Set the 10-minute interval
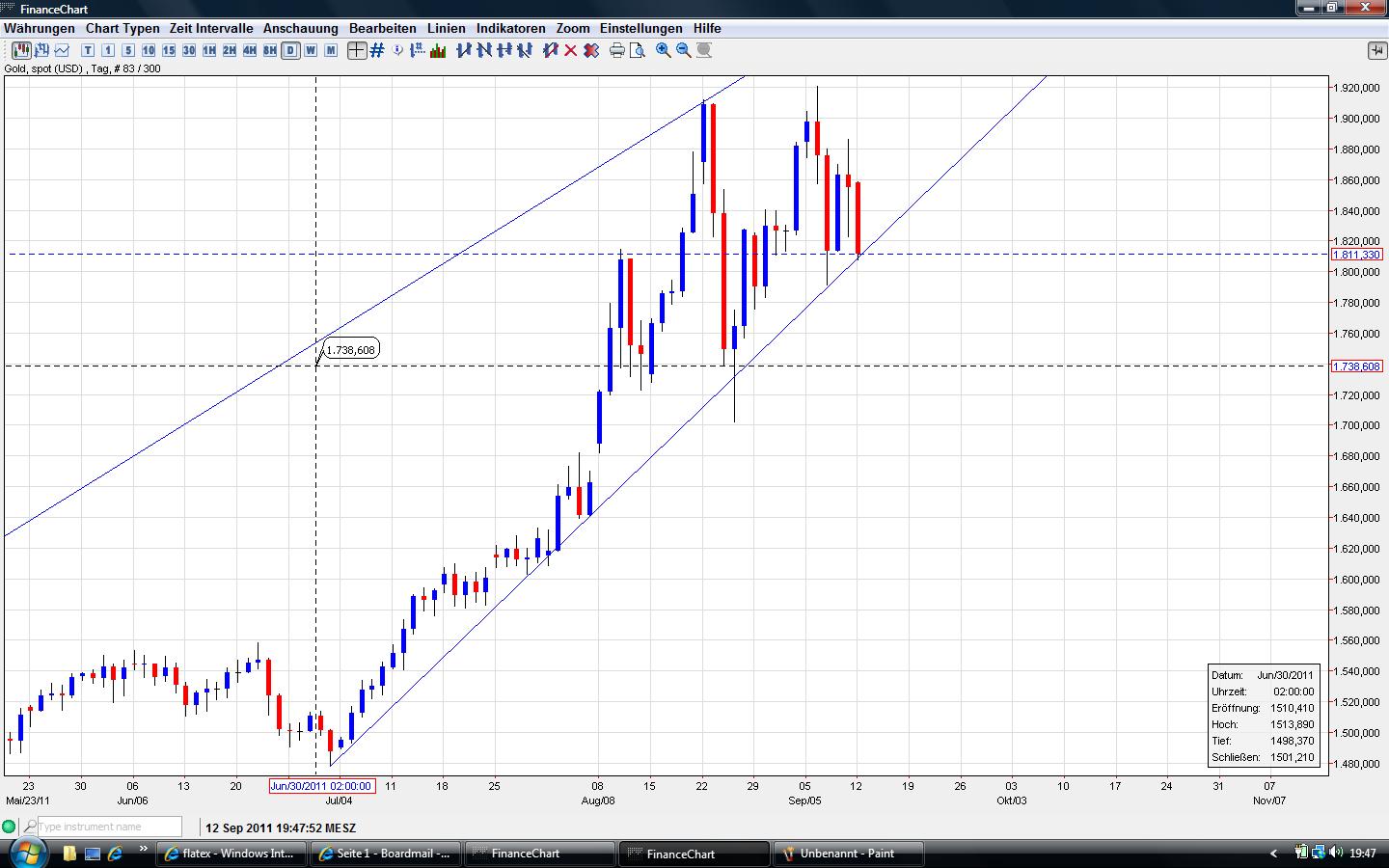This screenshot has width=1389, height=868. [x=149, y=50]
